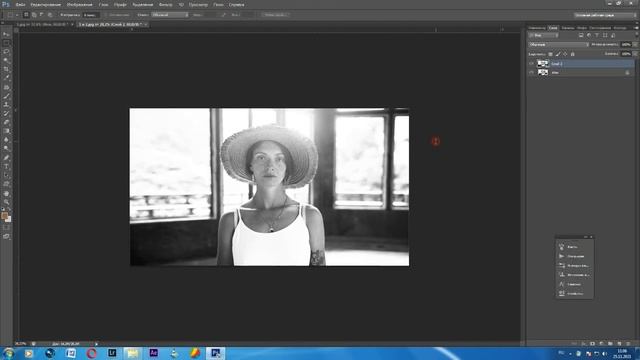Select the Eyedropper tool
The image size is (640, 360).
click(6, 78)
